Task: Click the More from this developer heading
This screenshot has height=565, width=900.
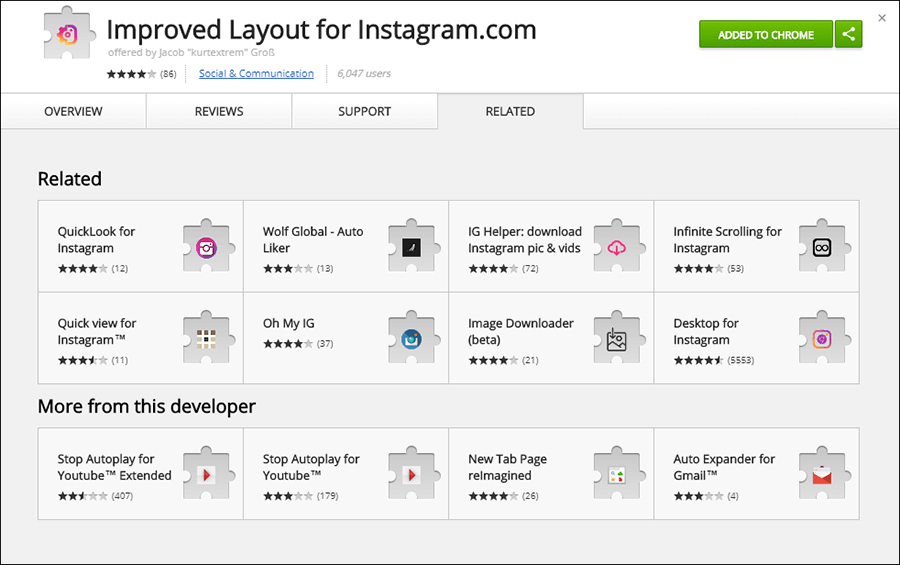Action: 147,406
